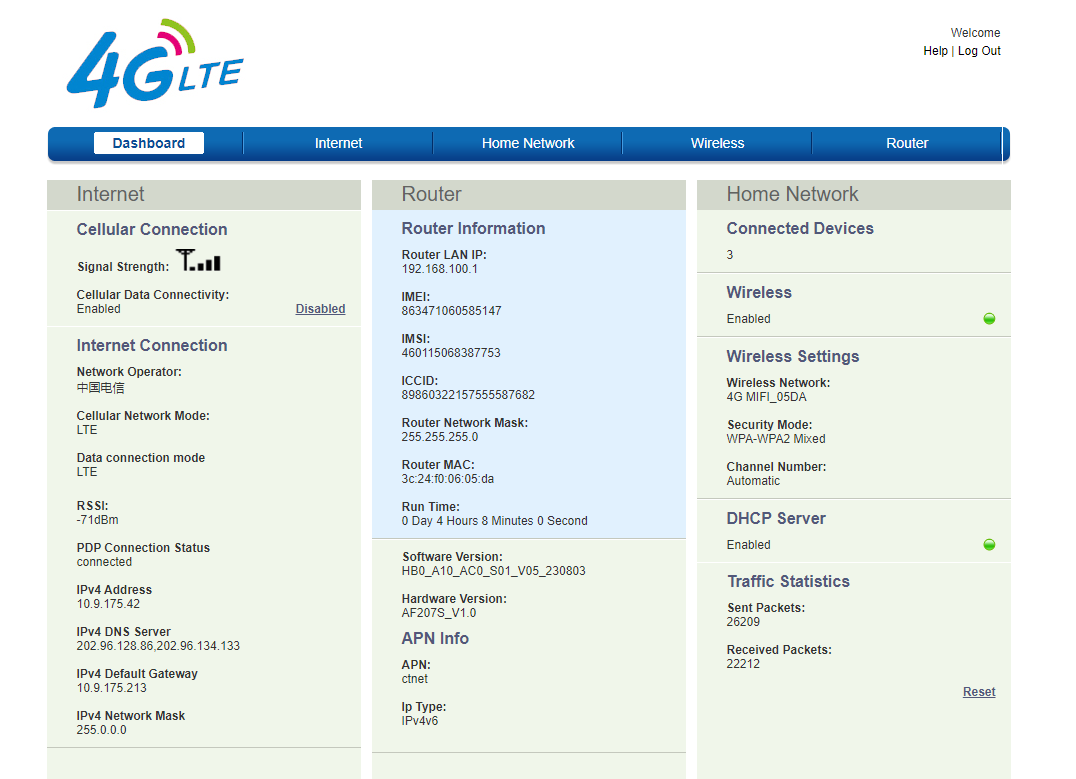Click Log Out link
The image size is (1076, 779).
pos(979,51)
